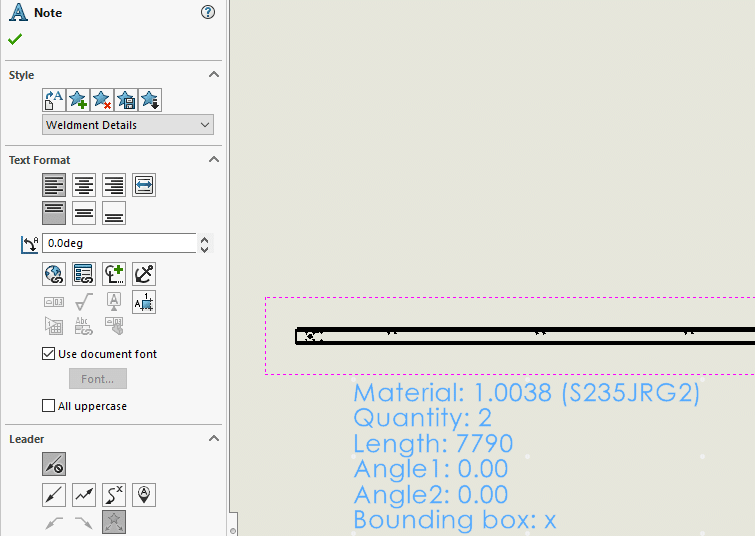The width and height of the screenshot is (755, 536).
Task: Collapse the Style section
Action: coord(213,75)
